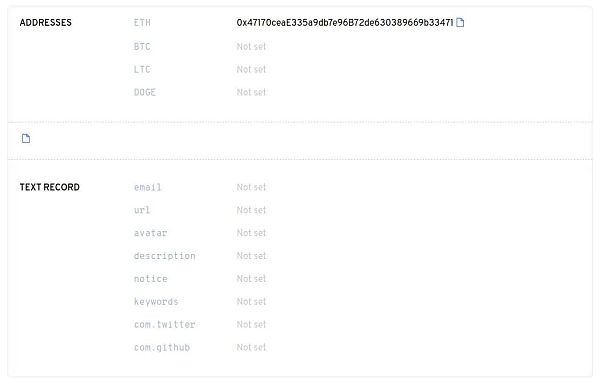Copy the ETH address with the copy icon
Viewport: 600px width, 386px height.
click(x=460, y=23)
